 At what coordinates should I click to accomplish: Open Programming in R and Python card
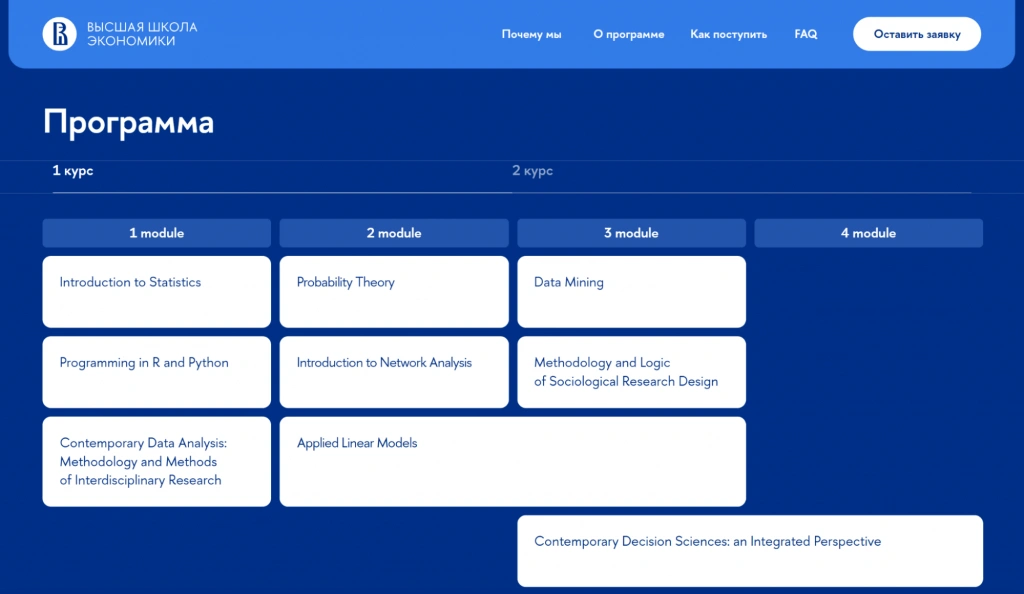[x=156, y=371]
